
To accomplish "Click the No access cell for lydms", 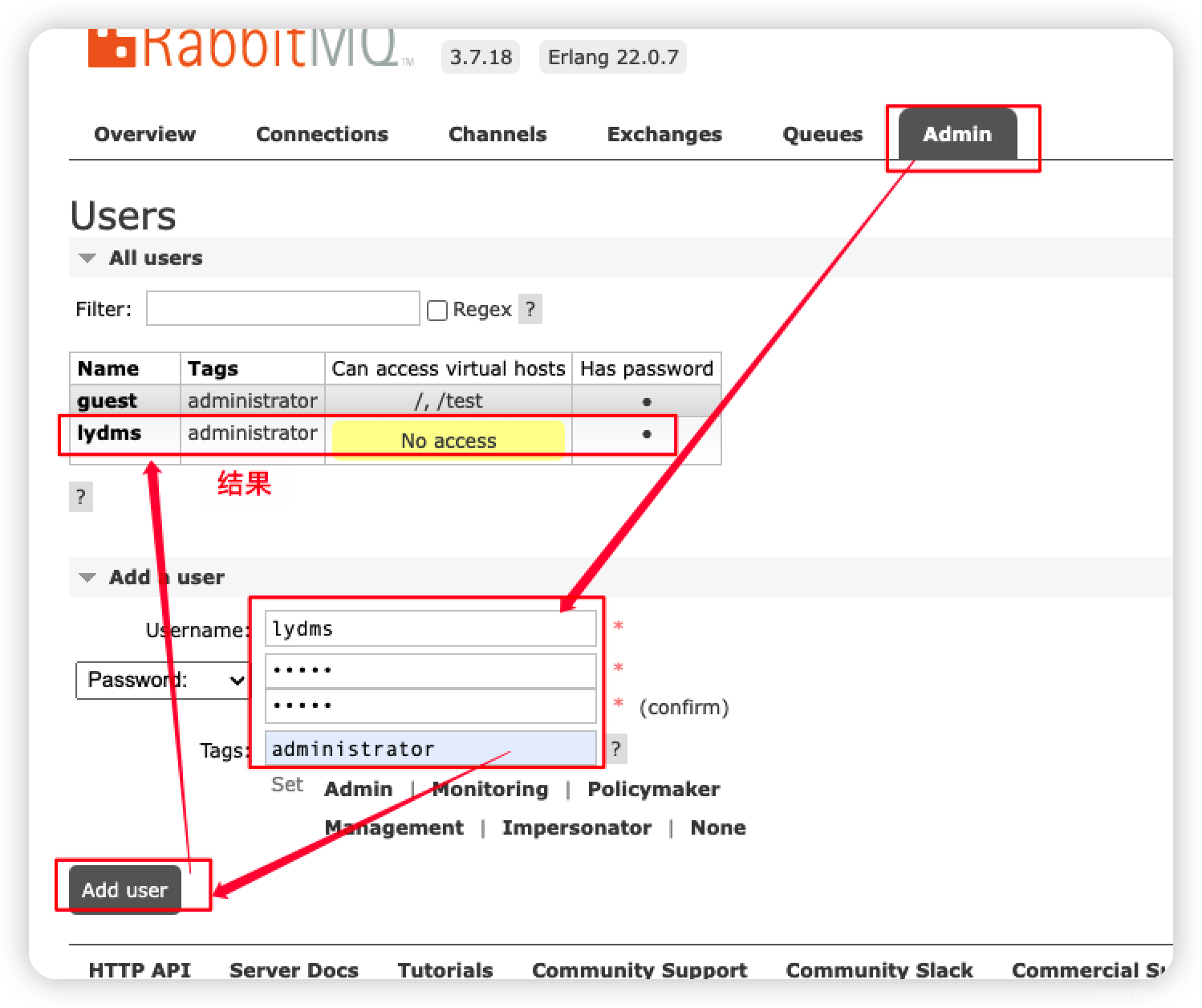I will pyautogui.click(x=449, y=441).
